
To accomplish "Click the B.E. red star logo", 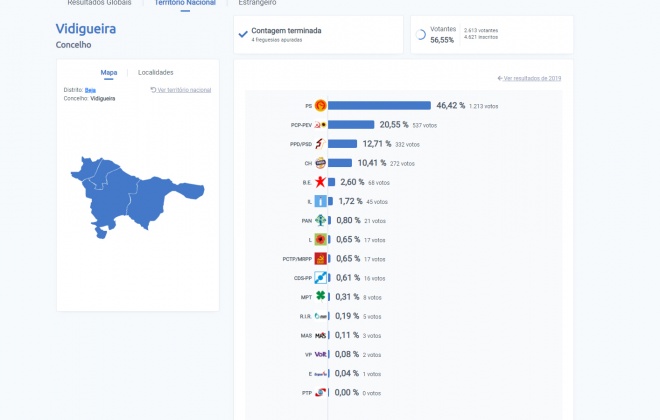I will (x=320, y=182).
